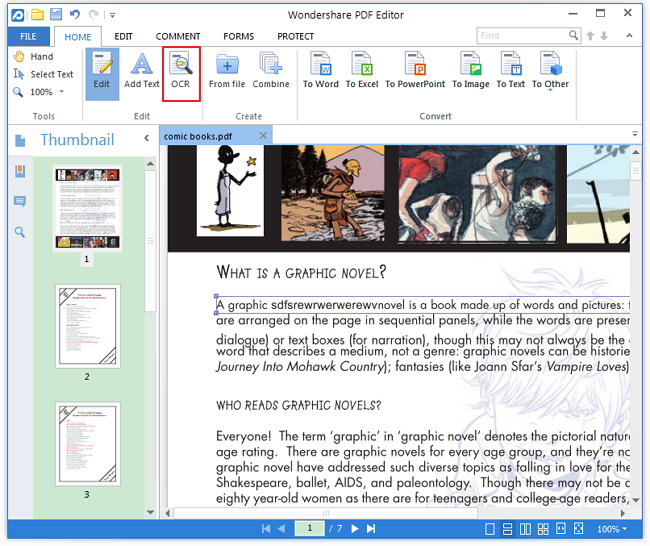The width and height of the screenshot is (650, 546).
Task: Enable two-page facing view
Action: click(x=525, y=529)
